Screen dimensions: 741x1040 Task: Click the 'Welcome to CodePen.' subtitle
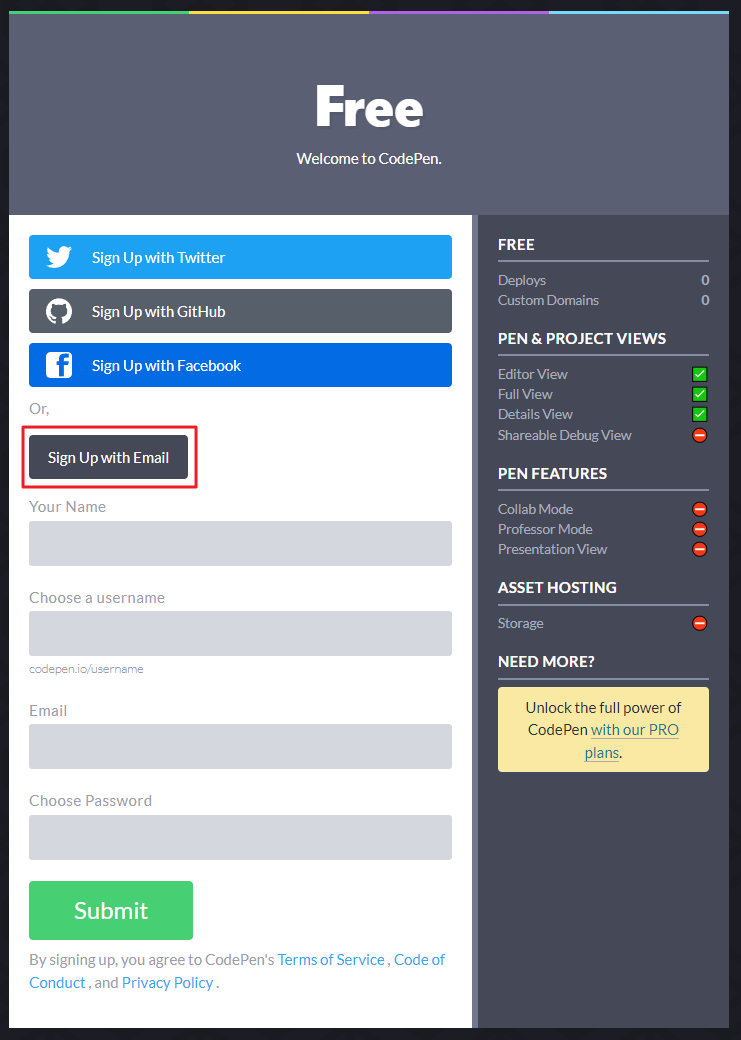pos(369,159)
